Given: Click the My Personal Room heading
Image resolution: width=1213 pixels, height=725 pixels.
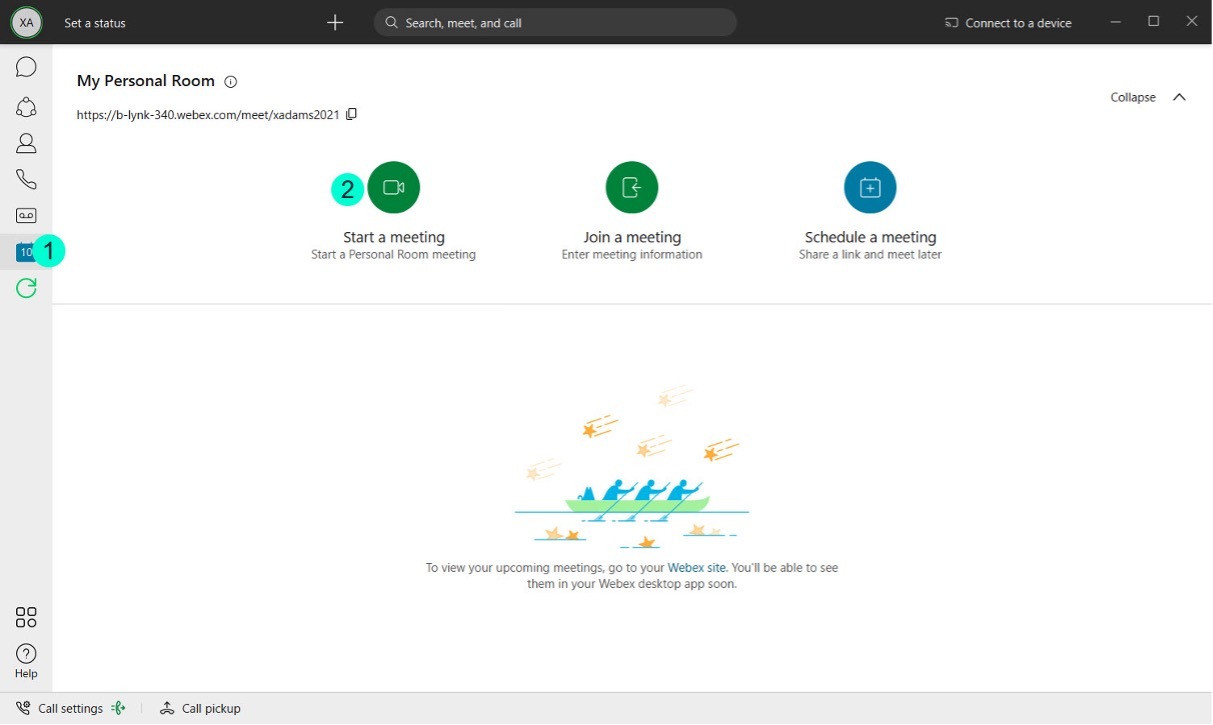Looking at the screenshot, I should (146, 81).
